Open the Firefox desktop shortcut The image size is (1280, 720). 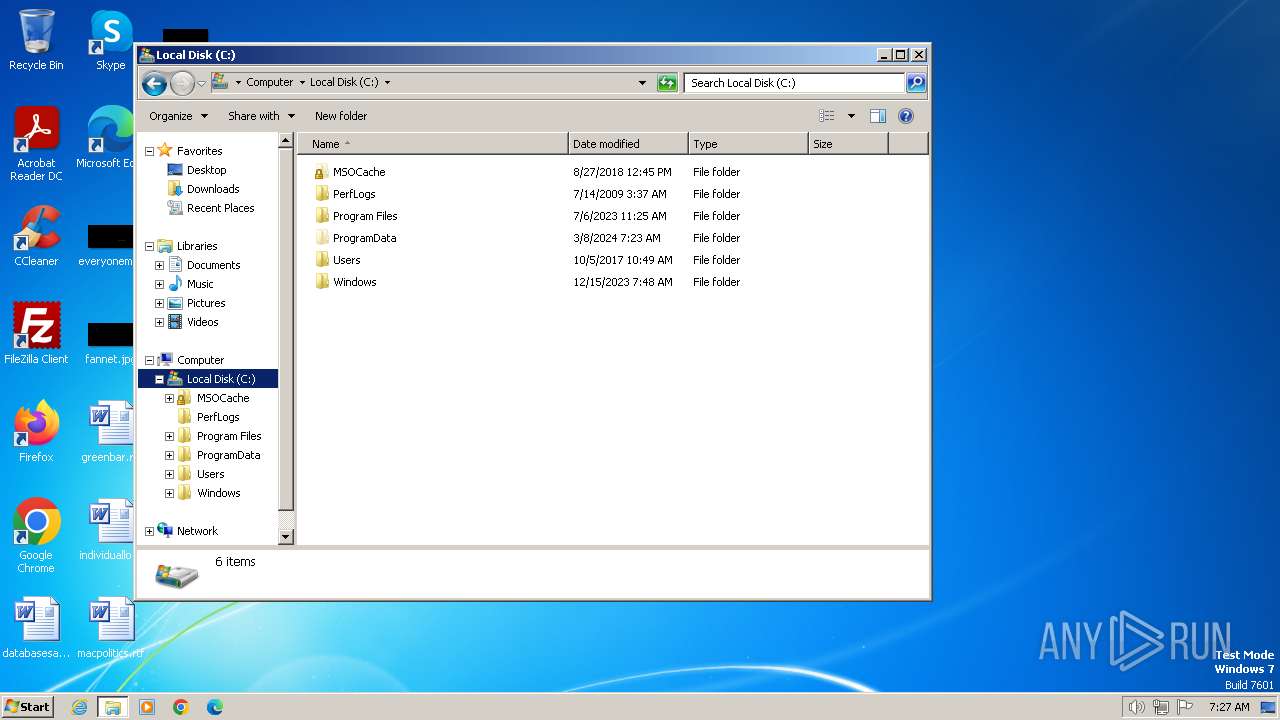tap(36, 431)
